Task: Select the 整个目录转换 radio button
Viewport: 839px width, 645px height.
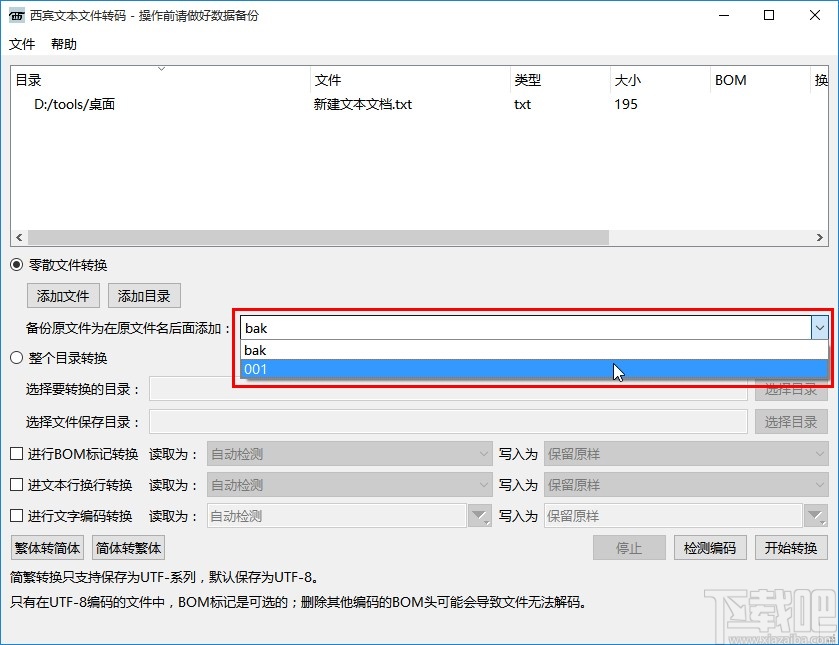Action: pyautogui.click(x=16, y=358)
